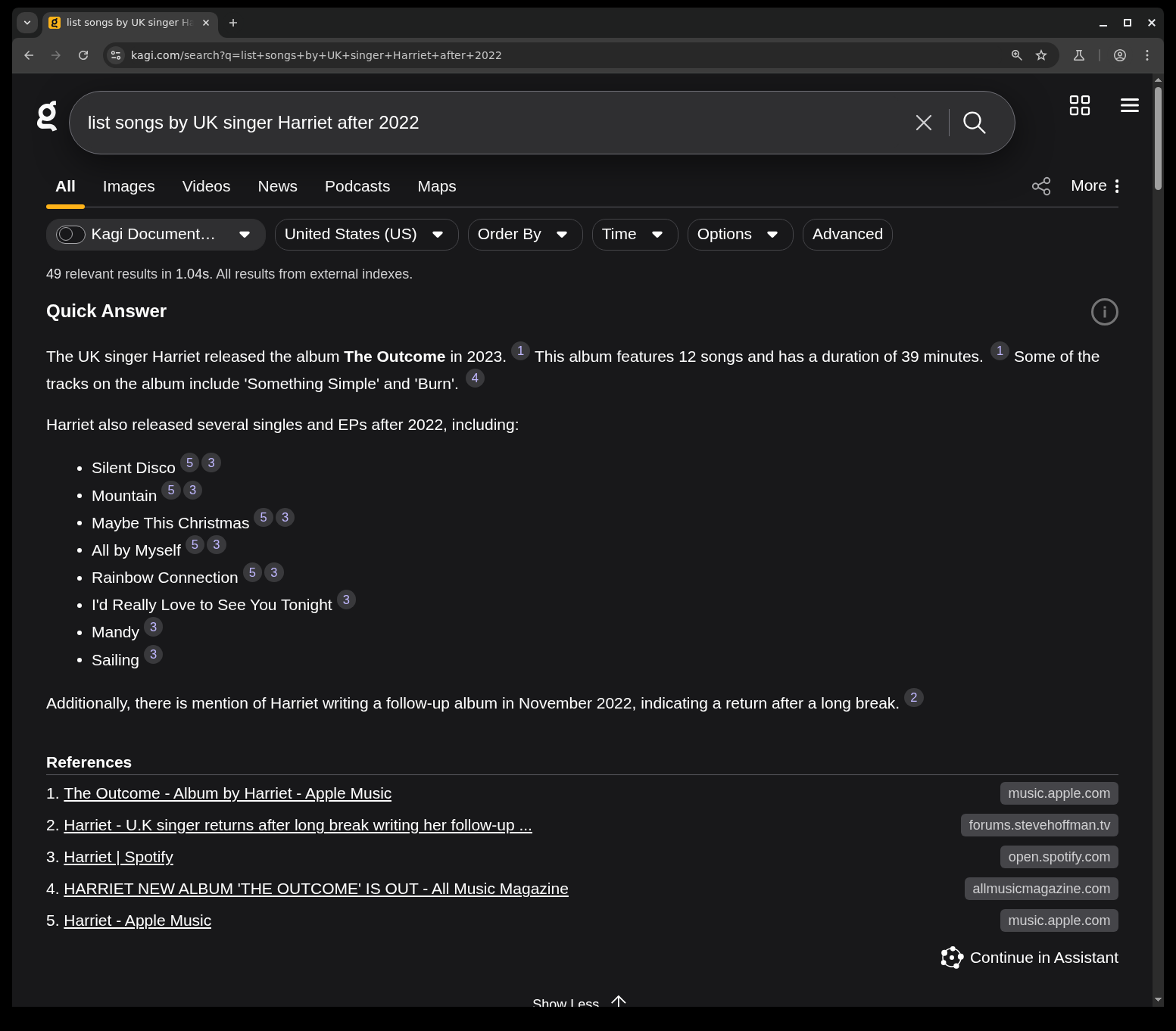The width and height of the screenshot is (1176, 1031).
Task: Open the Order By dropdown
Action: tap(525, 235)
